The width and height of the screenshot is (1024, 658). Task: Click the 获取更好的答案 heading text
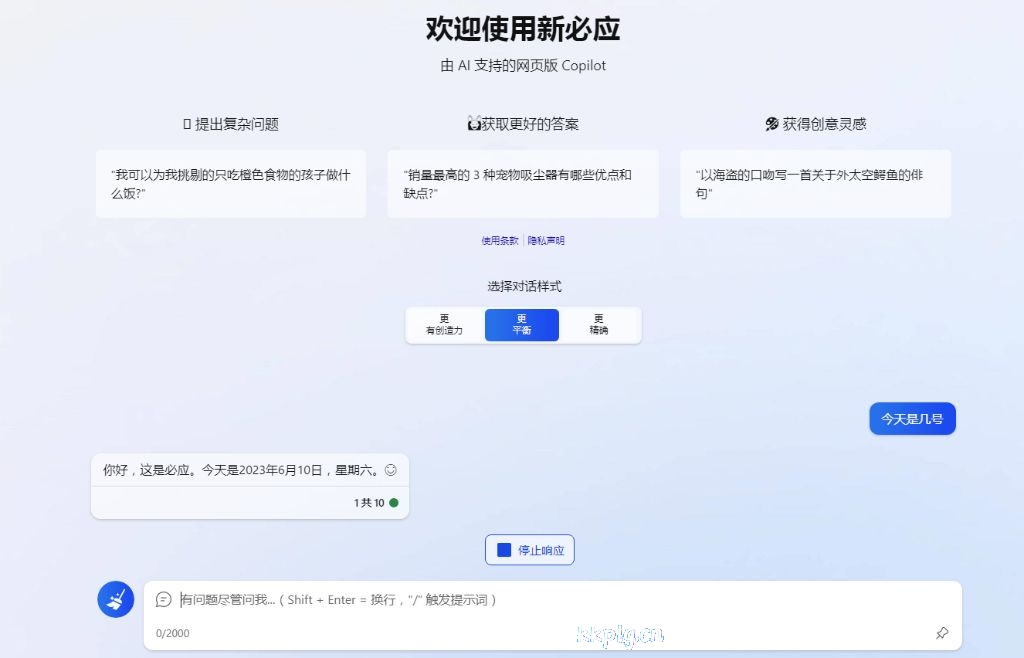click(x=530, y=124)
